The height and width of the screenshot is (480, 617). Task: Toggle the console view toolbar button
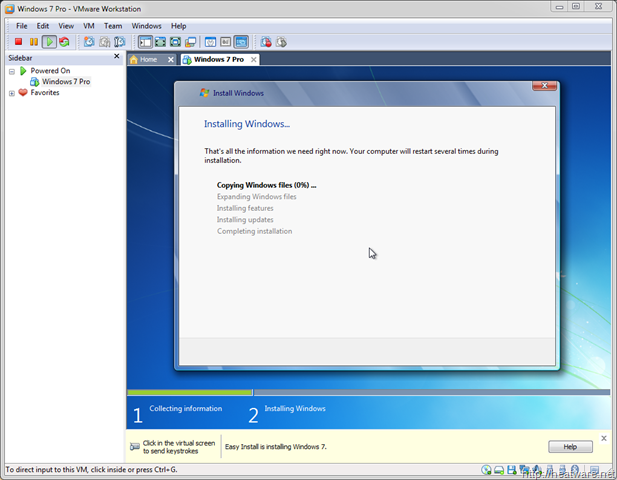[240, 42]
